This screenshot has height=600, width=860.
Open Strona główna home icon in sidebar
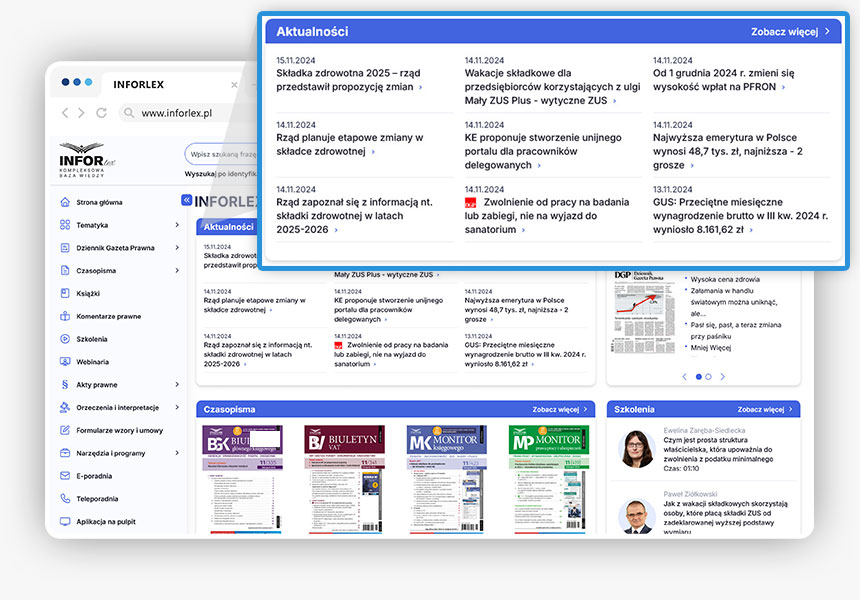[65, 202]
